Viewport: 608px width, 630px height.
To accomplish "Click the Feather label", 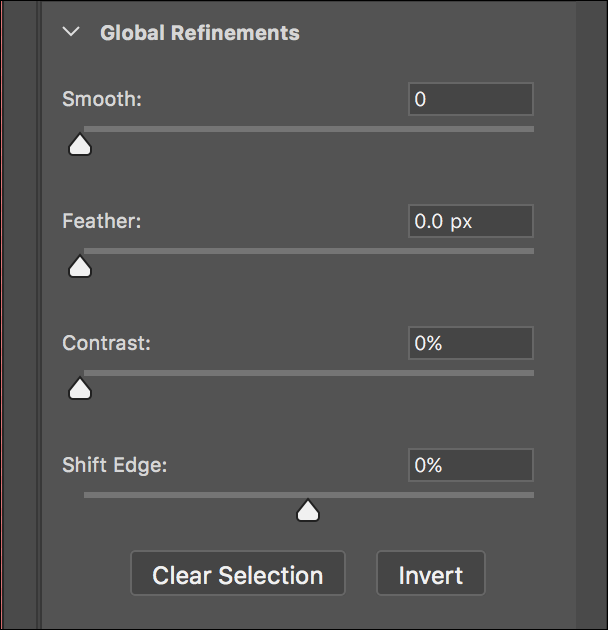I will (102, 221).
